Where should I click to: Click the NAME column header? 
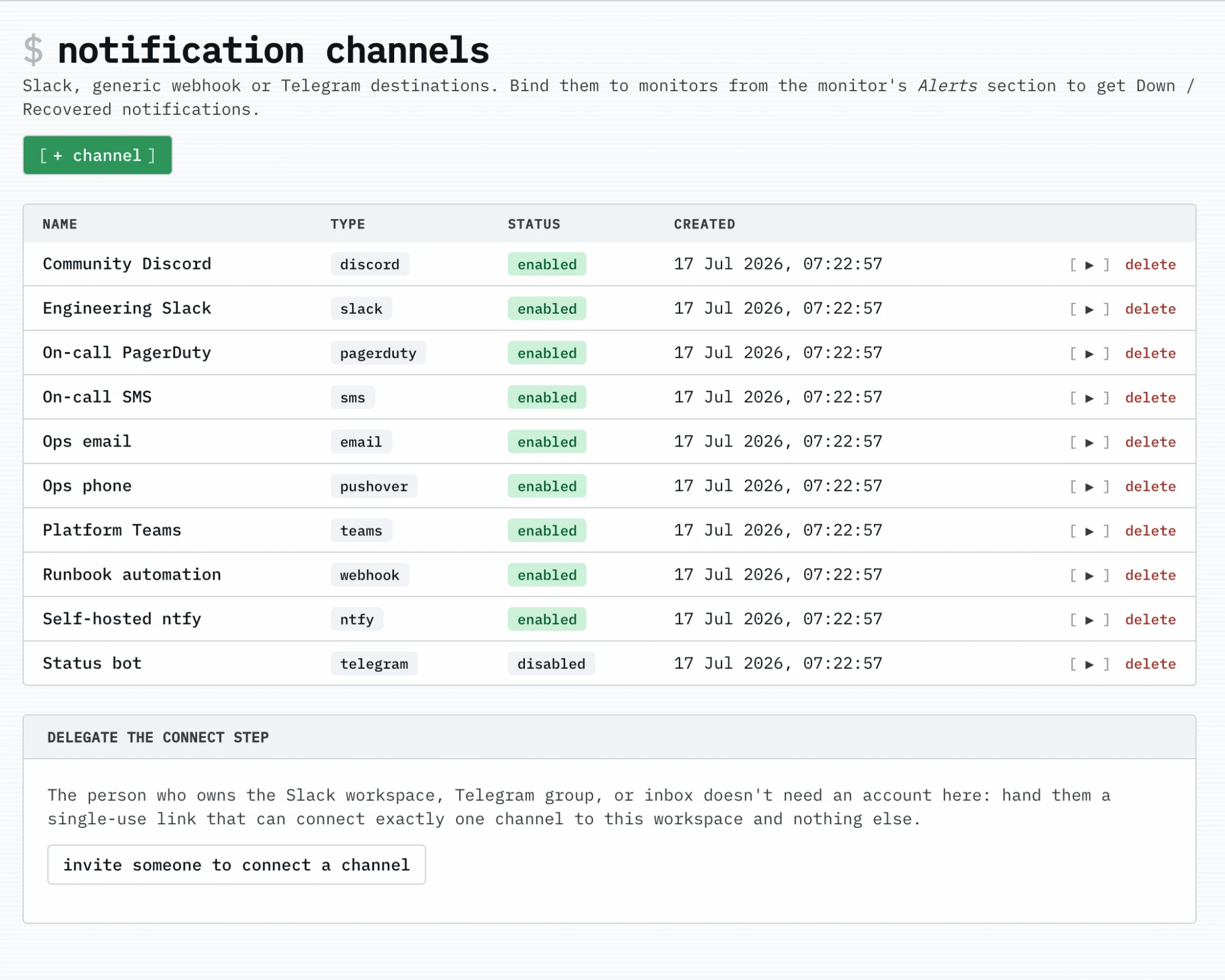60,224
